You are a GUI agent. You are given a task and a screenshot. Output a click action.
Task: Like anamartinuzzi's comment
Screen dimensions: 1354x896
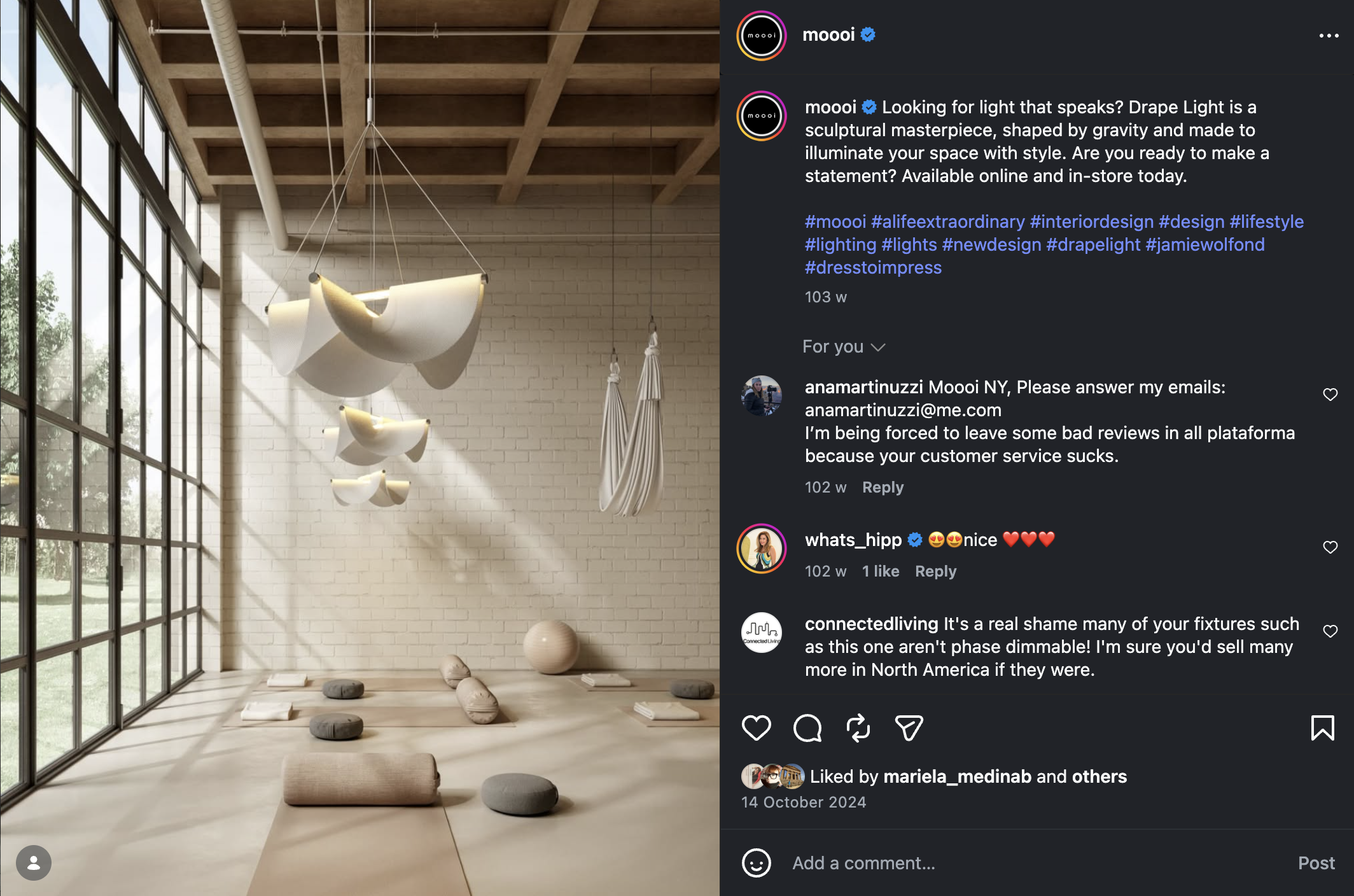coord(1330,395)
